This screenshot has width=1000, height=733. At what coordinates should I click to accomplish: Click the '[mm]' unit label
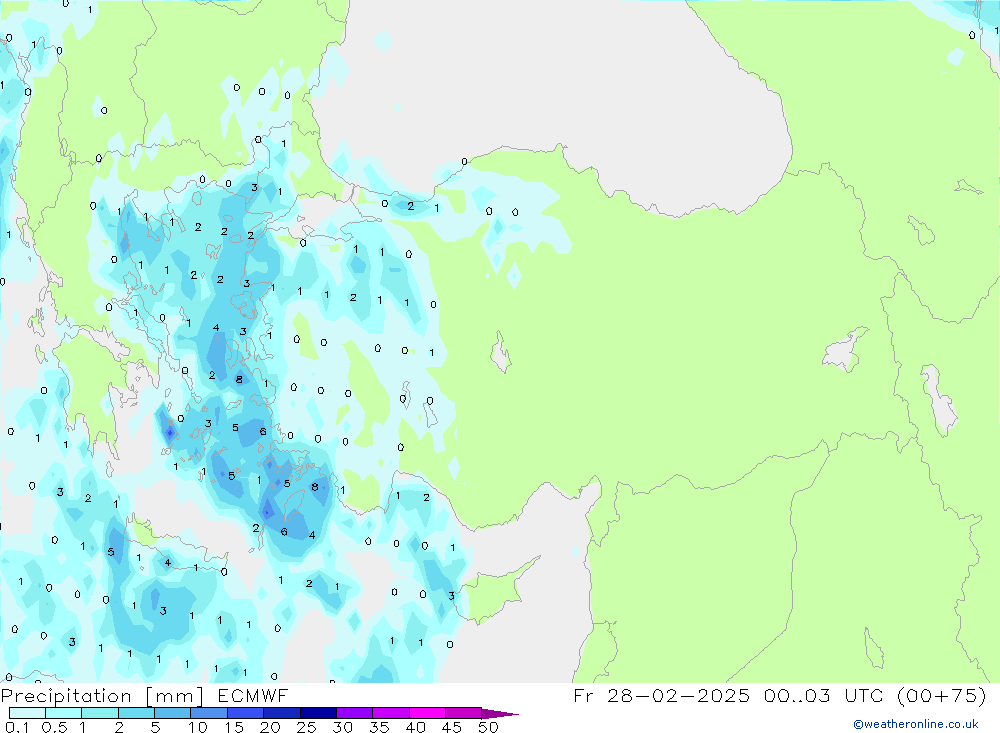click(x=174, y=696)
